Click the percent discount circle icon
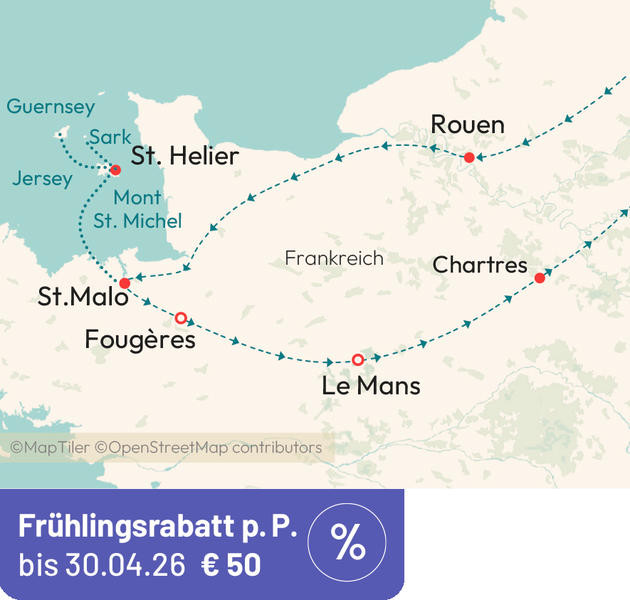Image resolution: width=630 pixels, height=600 pixels. (347, 543)
